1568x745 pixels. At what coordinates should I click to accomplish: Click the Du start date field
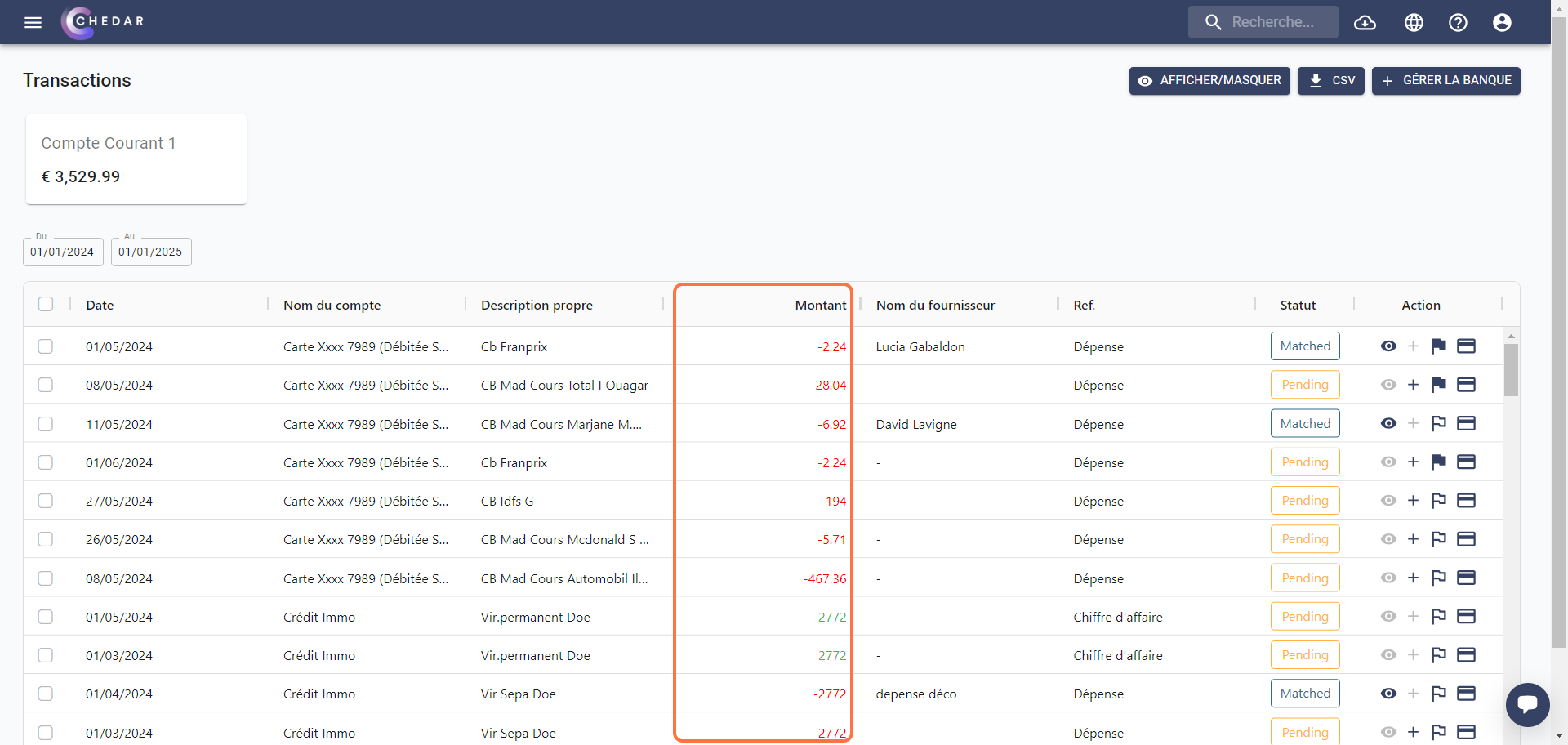point(63,252)
